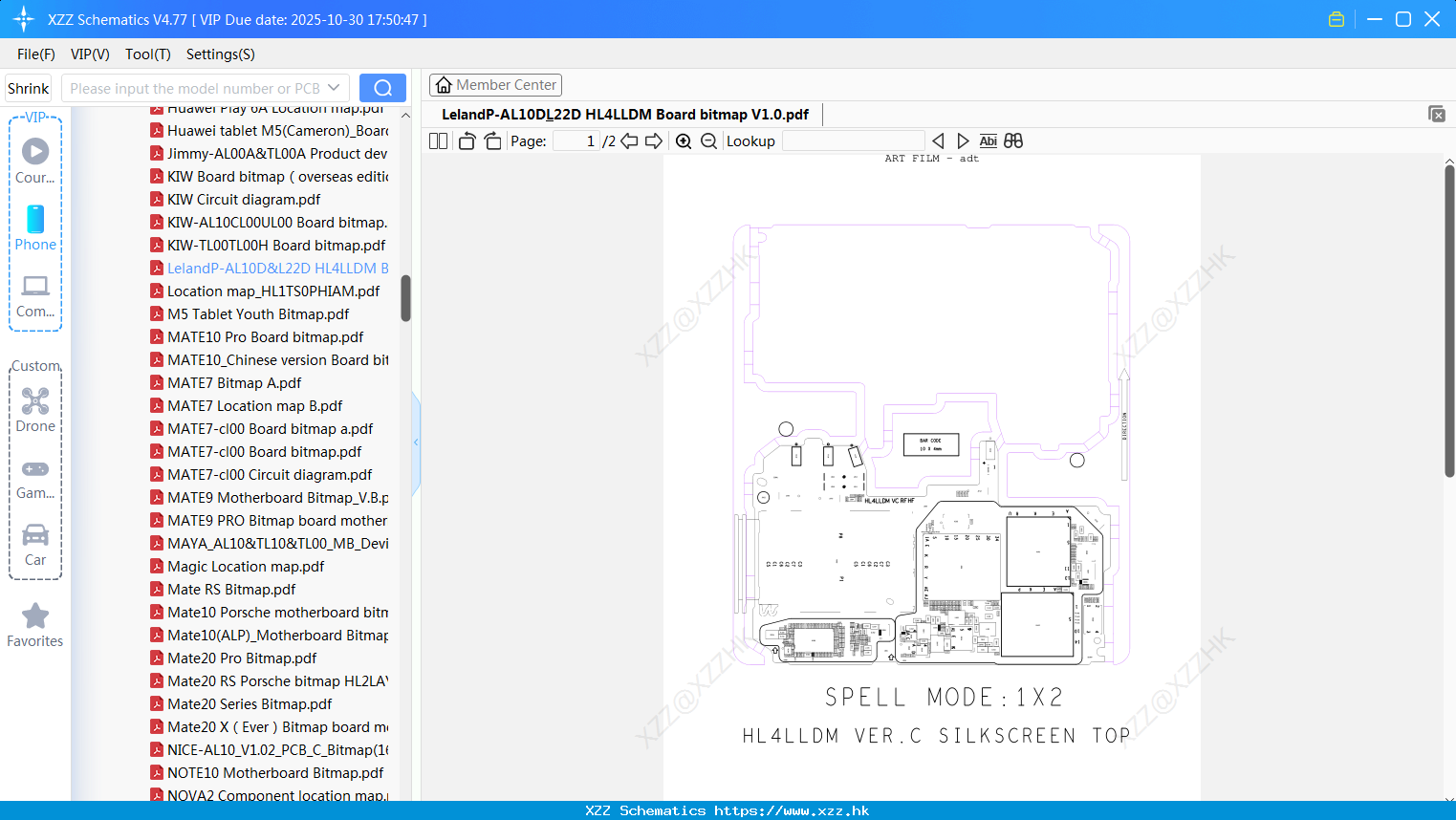Viewport: 1456px width, 820px height.
Task: Click the PDF viewer scrollbar thumb
Action: [x=1449, y=321]
